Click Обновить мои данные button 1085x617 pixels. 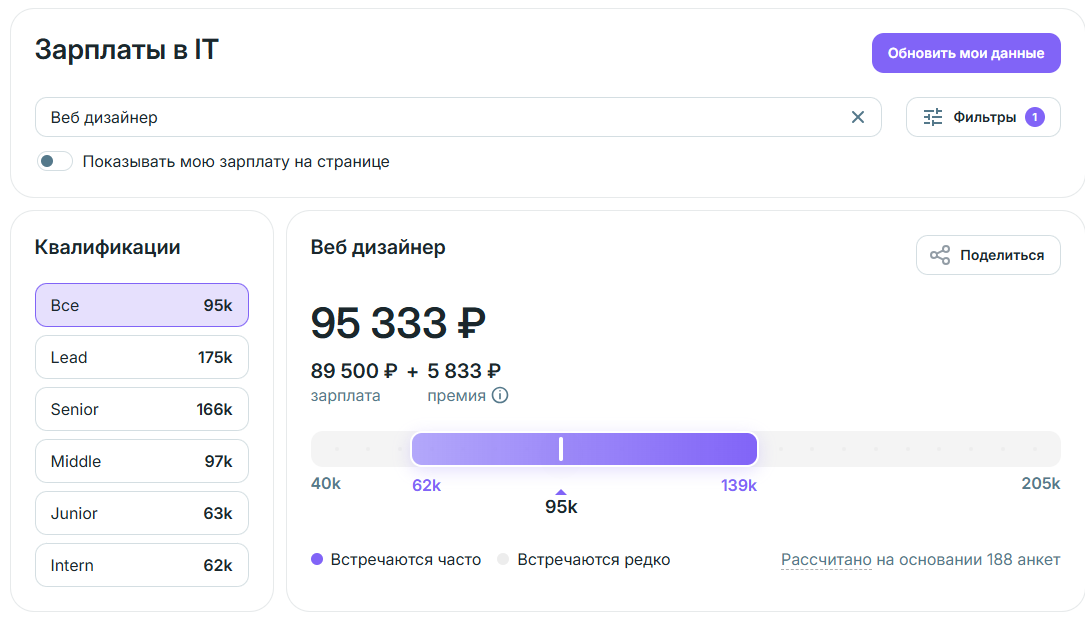click(x=966, y=53)
